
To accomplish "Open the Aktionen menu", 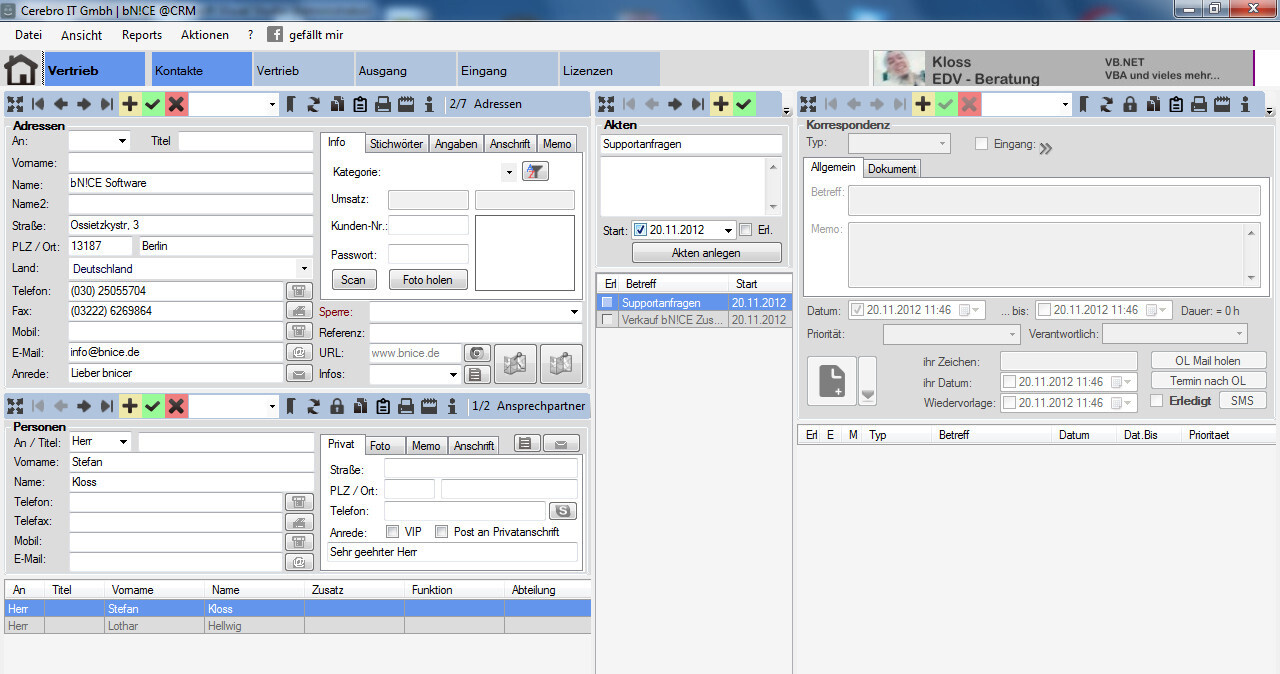I will pyautogui.click(x=205, y=35).
